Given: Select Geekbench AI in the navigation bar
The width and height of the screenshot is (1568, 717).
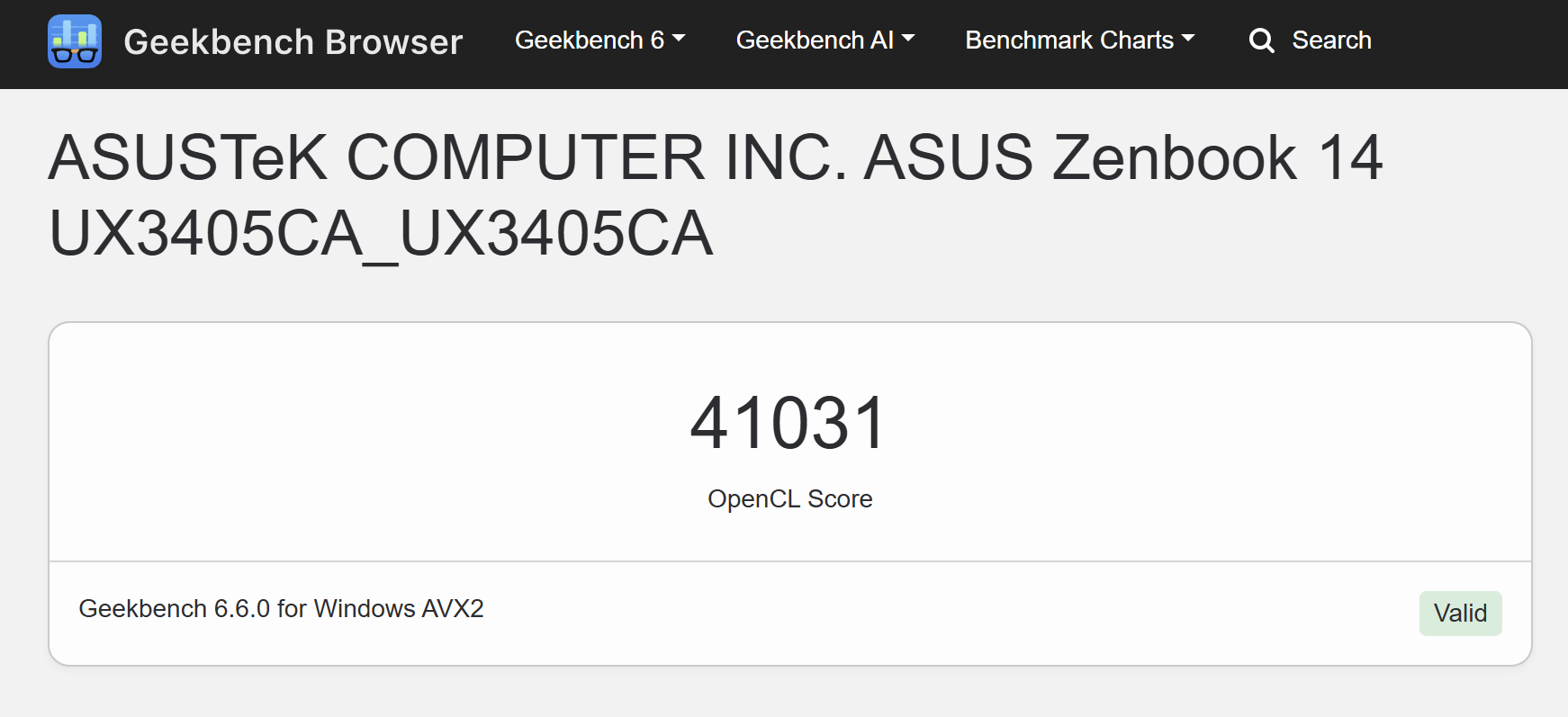Looking at the screenshot, I should click(x=815, y=40).
